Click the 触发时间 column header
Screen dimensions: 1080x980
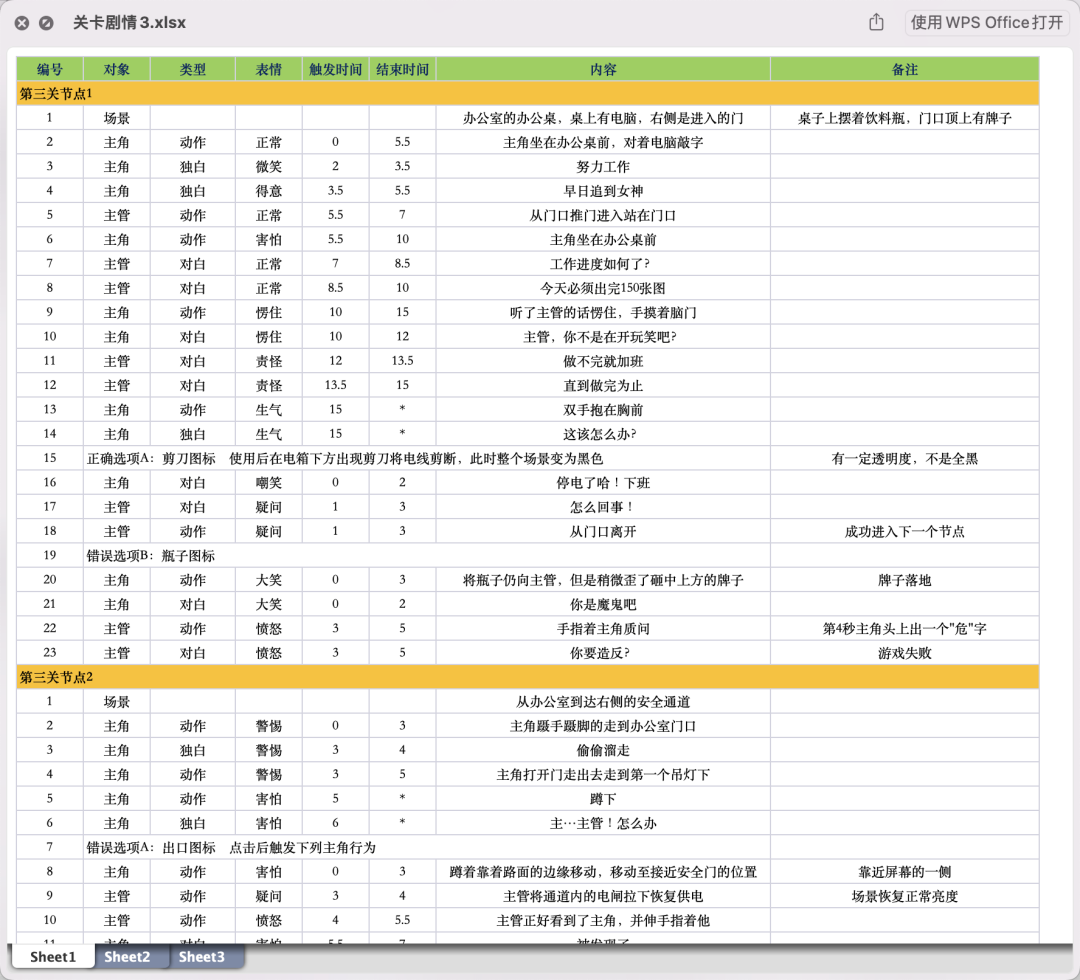point(335,69)
